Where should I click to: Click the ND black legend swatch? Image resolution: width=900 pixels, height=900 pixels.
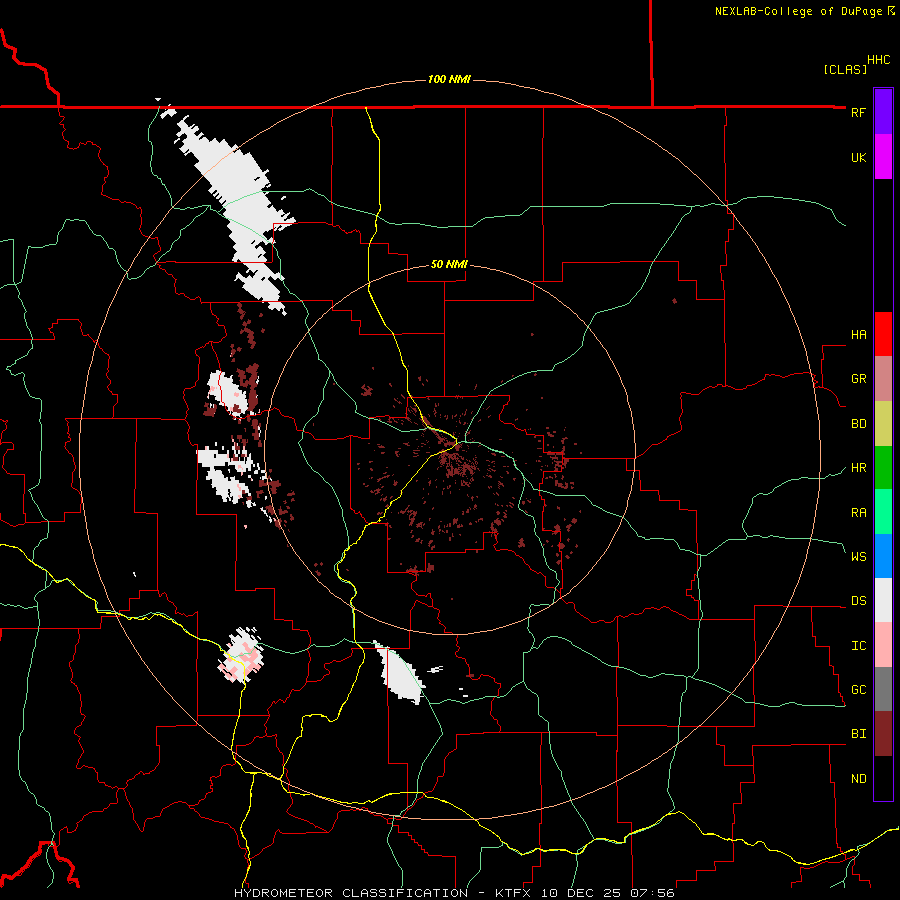click(883, 778)
